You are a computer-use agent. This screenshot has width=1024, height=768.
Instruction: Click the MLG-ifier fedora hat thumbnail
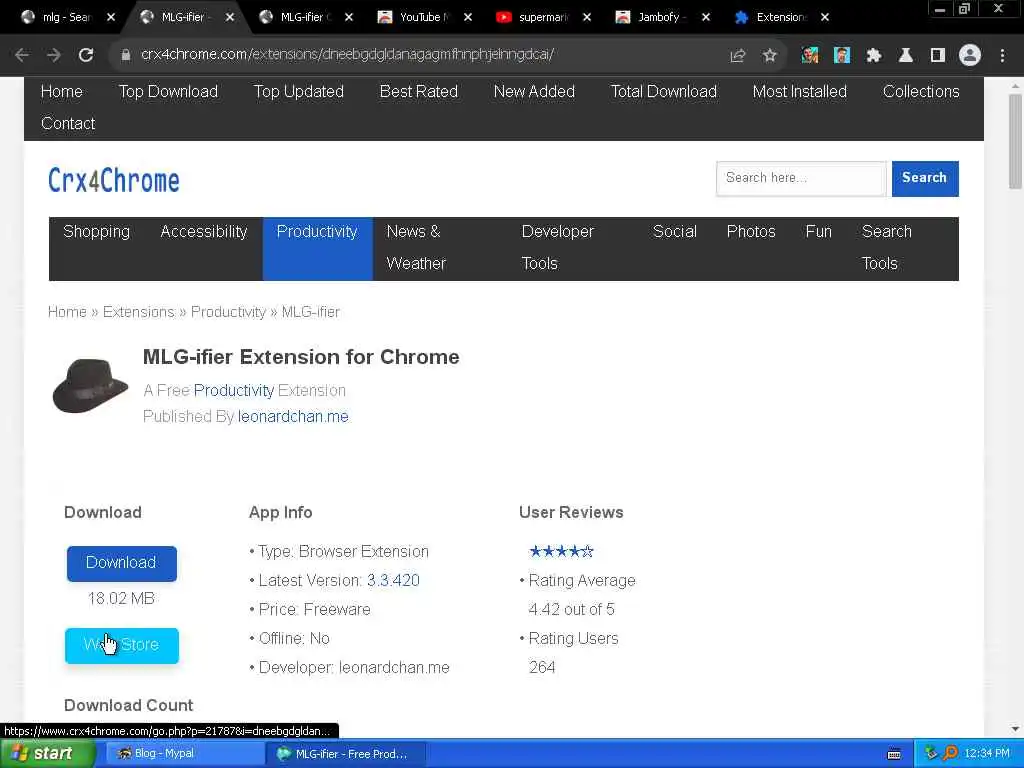(x=90, y=386)
